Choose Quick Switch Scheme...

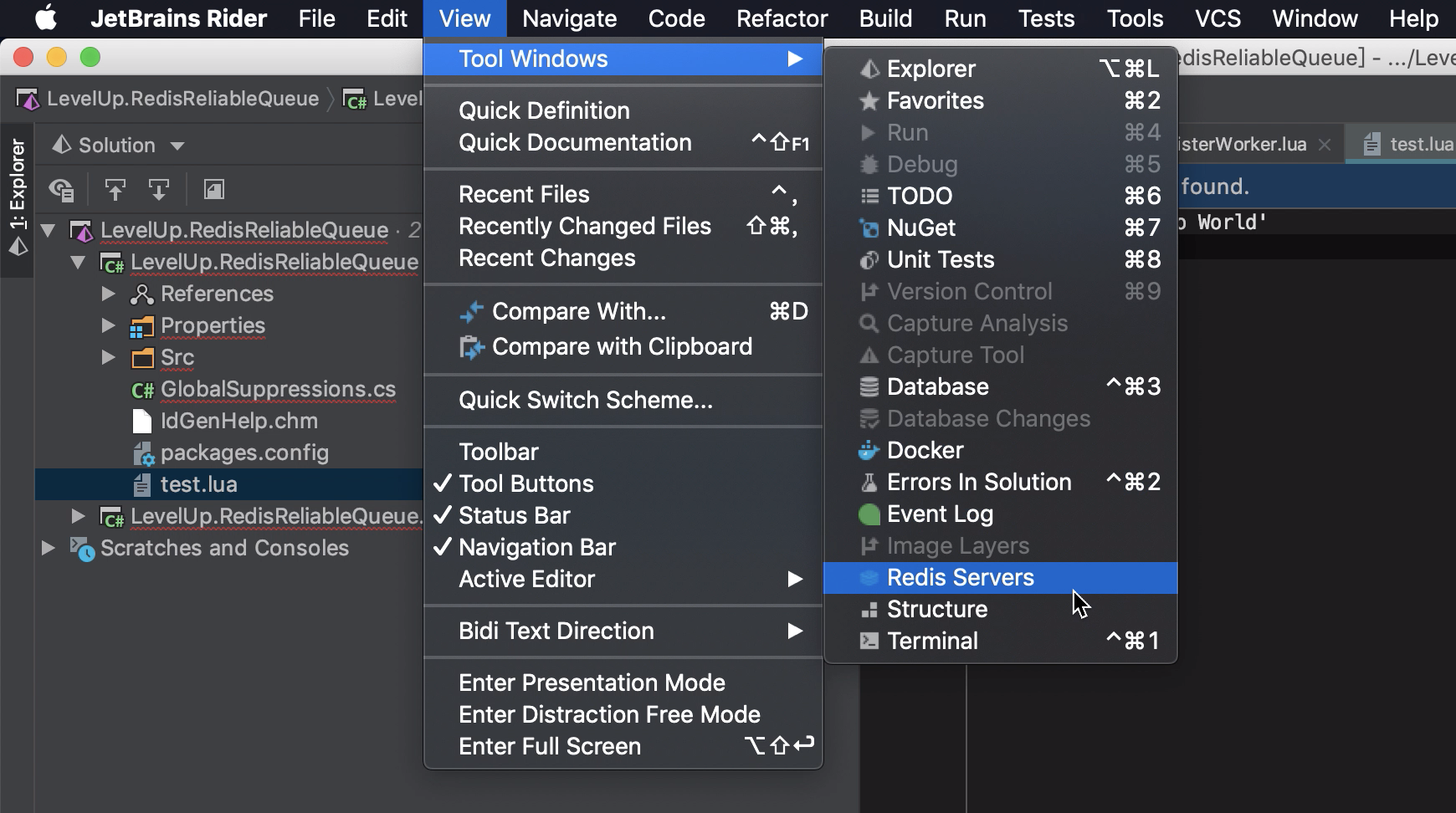coord(623,400)
